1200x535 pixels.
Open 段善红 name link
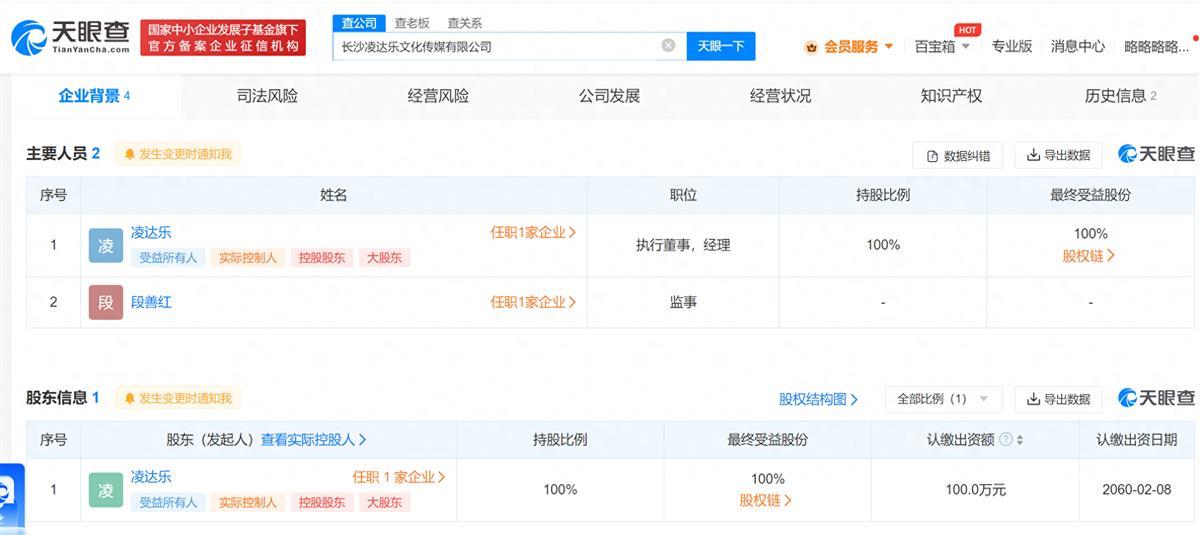(151, 302)
